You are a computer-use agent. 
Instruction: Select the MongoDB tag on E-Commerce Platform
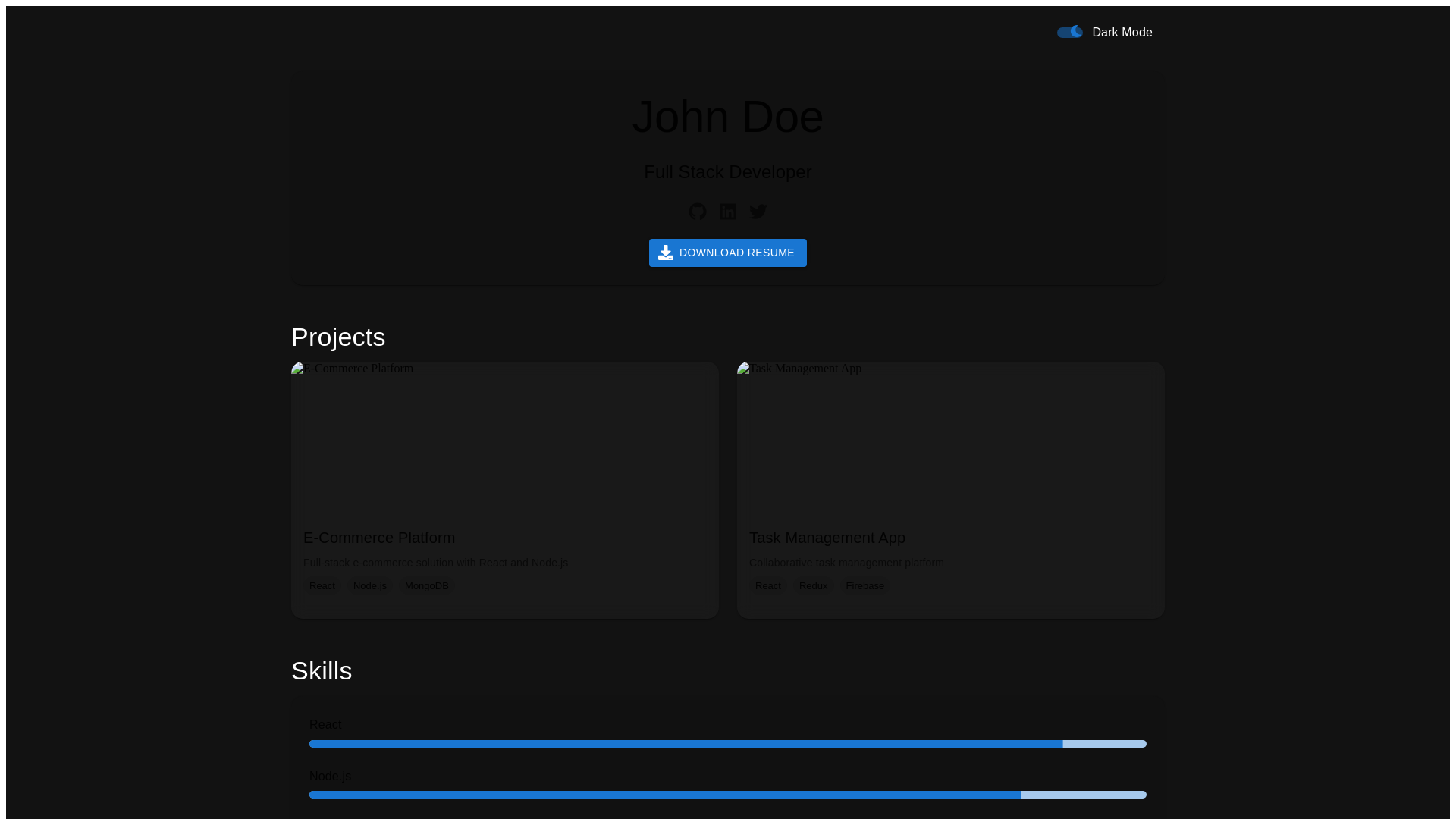(x=426, y=585)
